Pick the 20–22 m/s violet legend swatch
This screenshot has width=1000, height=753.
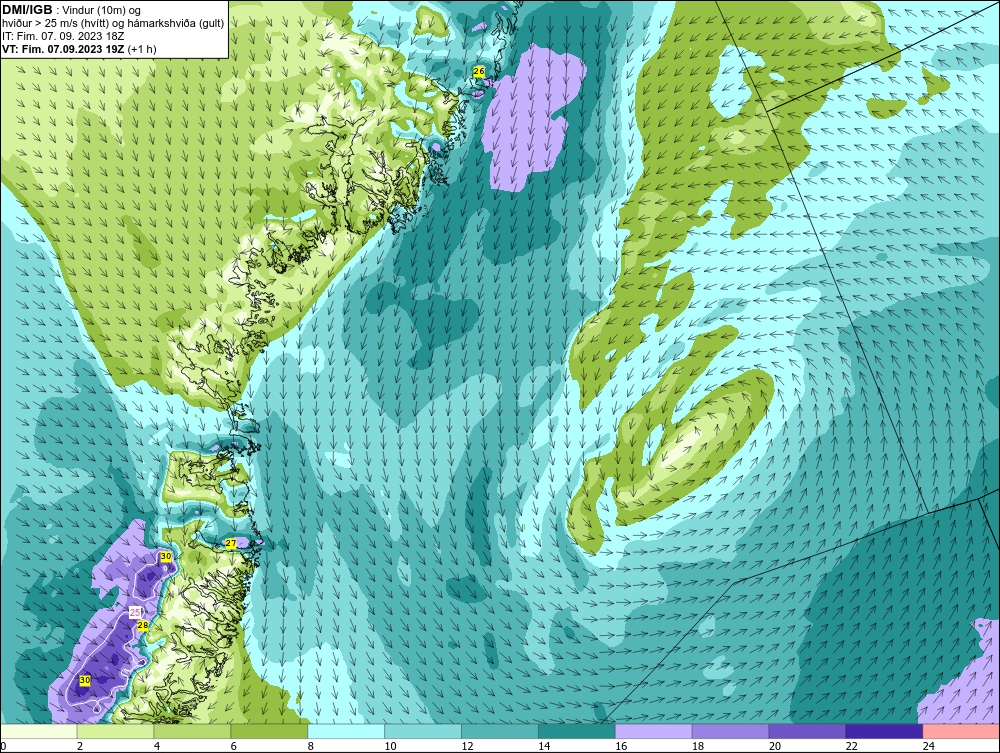click(807, 731)
